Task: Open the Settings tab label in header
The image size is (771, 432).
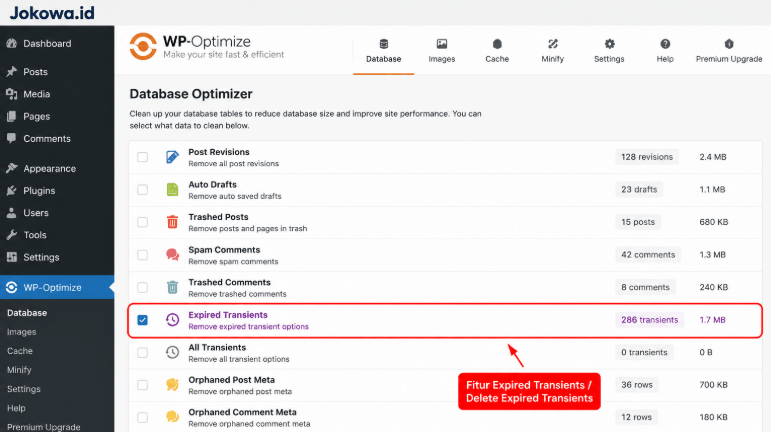Action: 609,59
